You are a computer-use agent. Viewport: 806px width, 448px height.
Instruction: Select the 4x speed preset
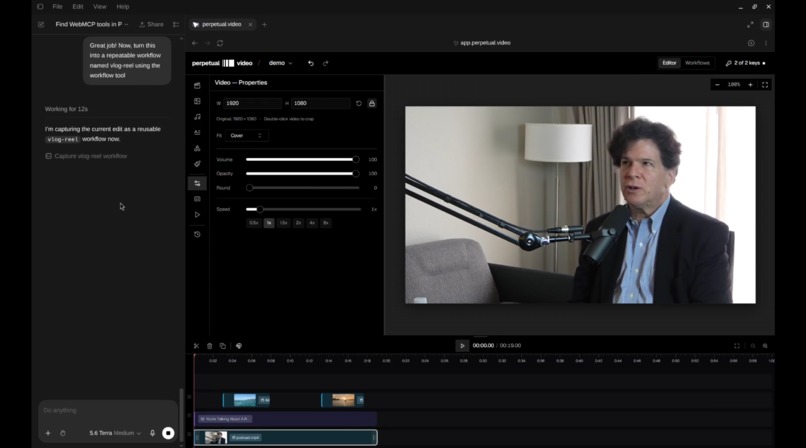click(x=312, y=223)
